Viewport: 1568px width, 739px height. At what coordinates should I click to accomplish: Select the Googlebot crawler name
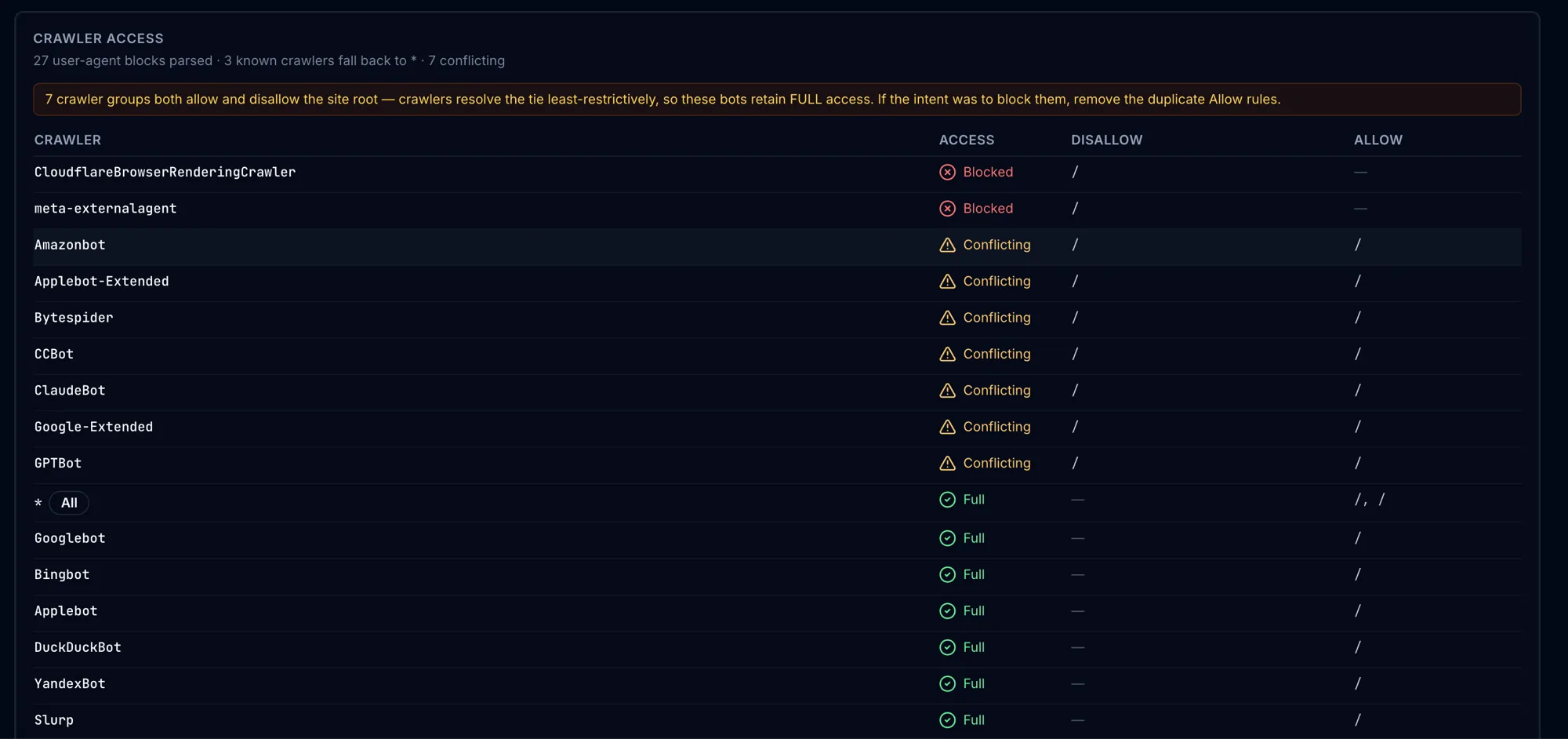(x=70, y=538)
